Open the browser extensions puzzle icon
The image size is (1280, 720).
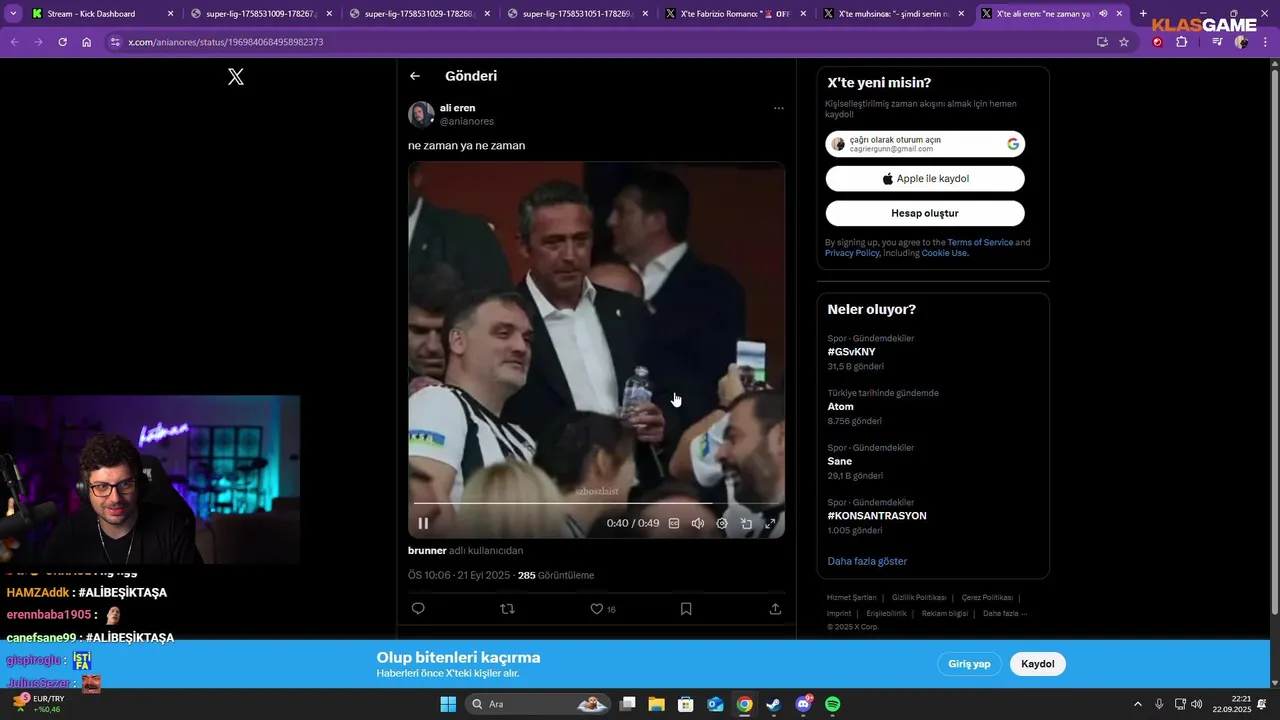[x=1182, y=42]
